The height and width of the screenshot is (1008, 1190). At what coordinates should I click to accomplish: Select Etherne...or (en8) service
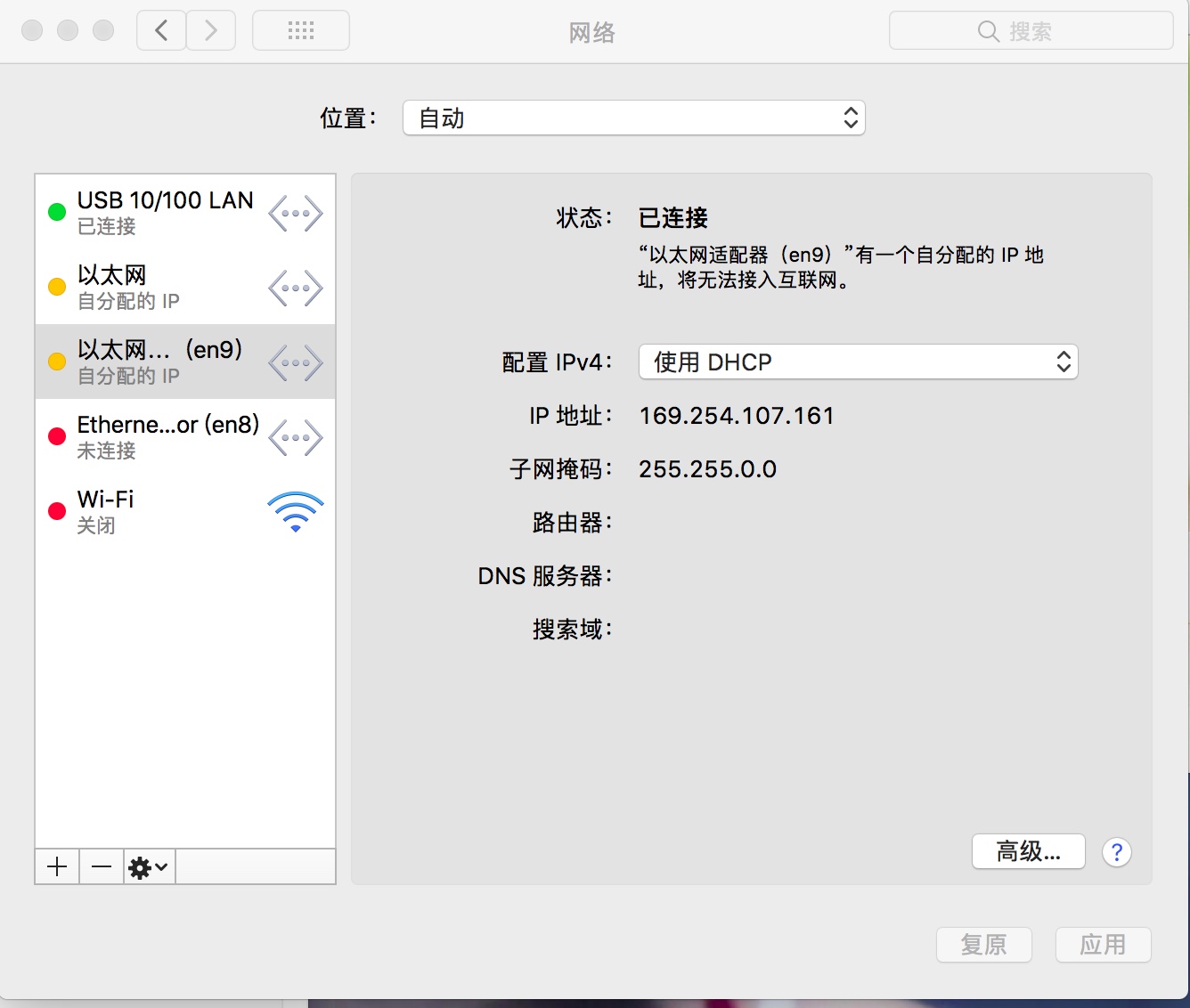[185, 436]
